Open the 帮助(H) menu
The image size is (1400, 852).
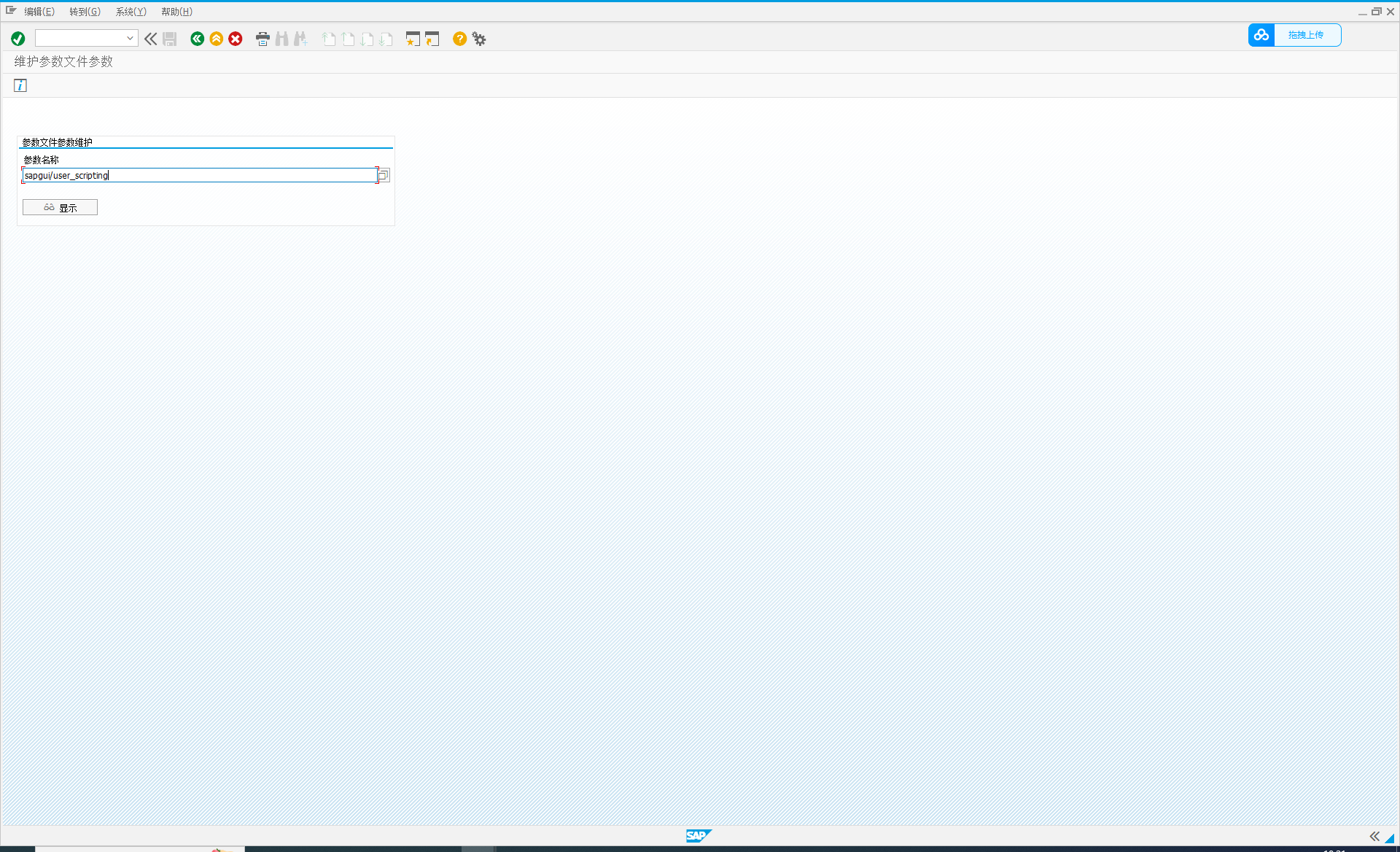coord(176,12)
